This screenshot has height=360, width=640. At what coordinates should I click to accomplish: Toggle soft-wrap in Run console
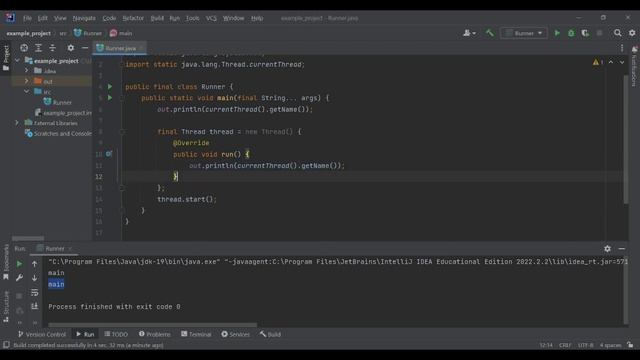(35, 292)
